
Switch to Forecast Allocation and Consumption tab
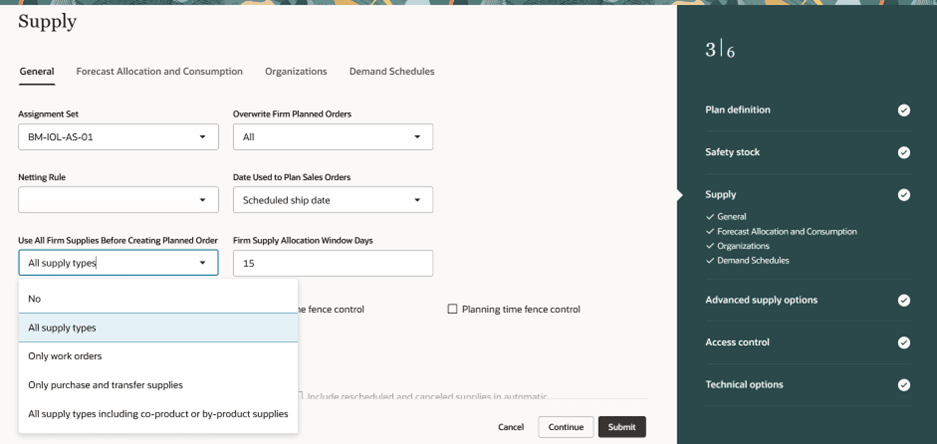coord(160,71)
